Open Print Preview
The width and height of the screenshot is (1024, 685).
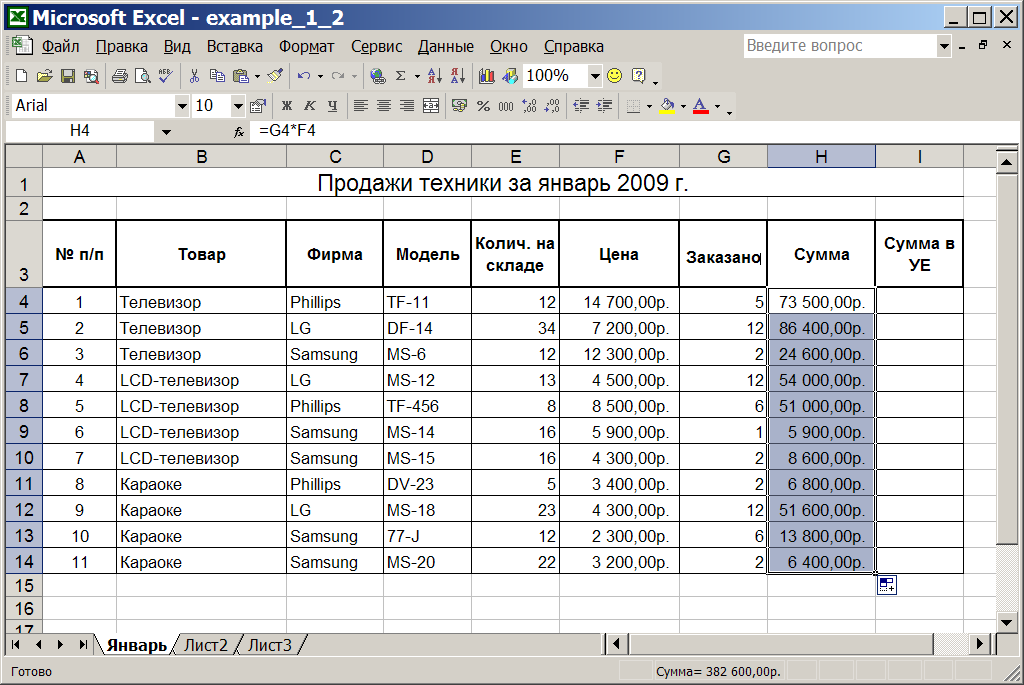click(x=142, y=76)
